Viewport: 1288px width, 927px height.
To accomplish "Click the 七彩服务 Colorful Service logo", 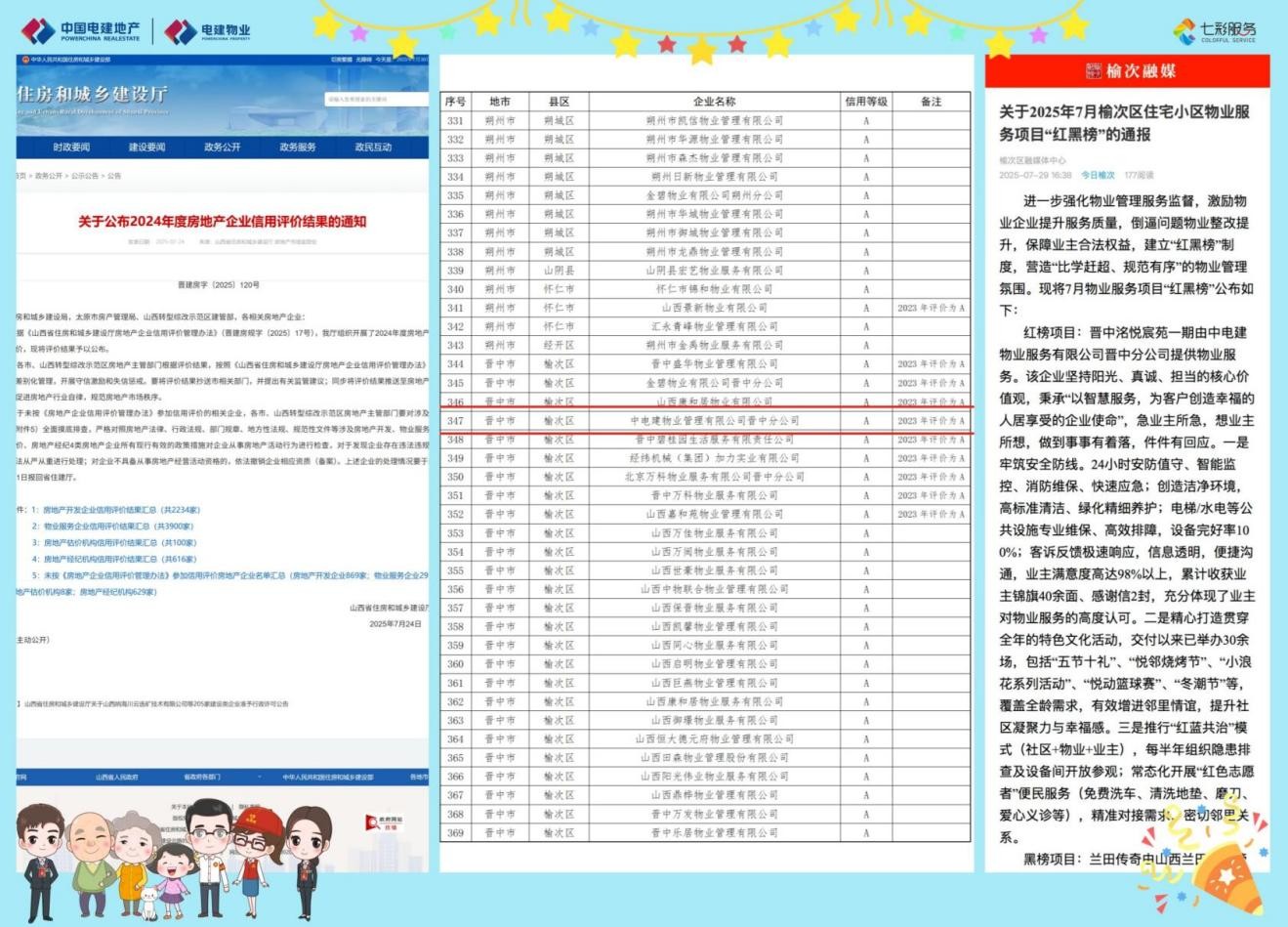I will (1215, 30).
